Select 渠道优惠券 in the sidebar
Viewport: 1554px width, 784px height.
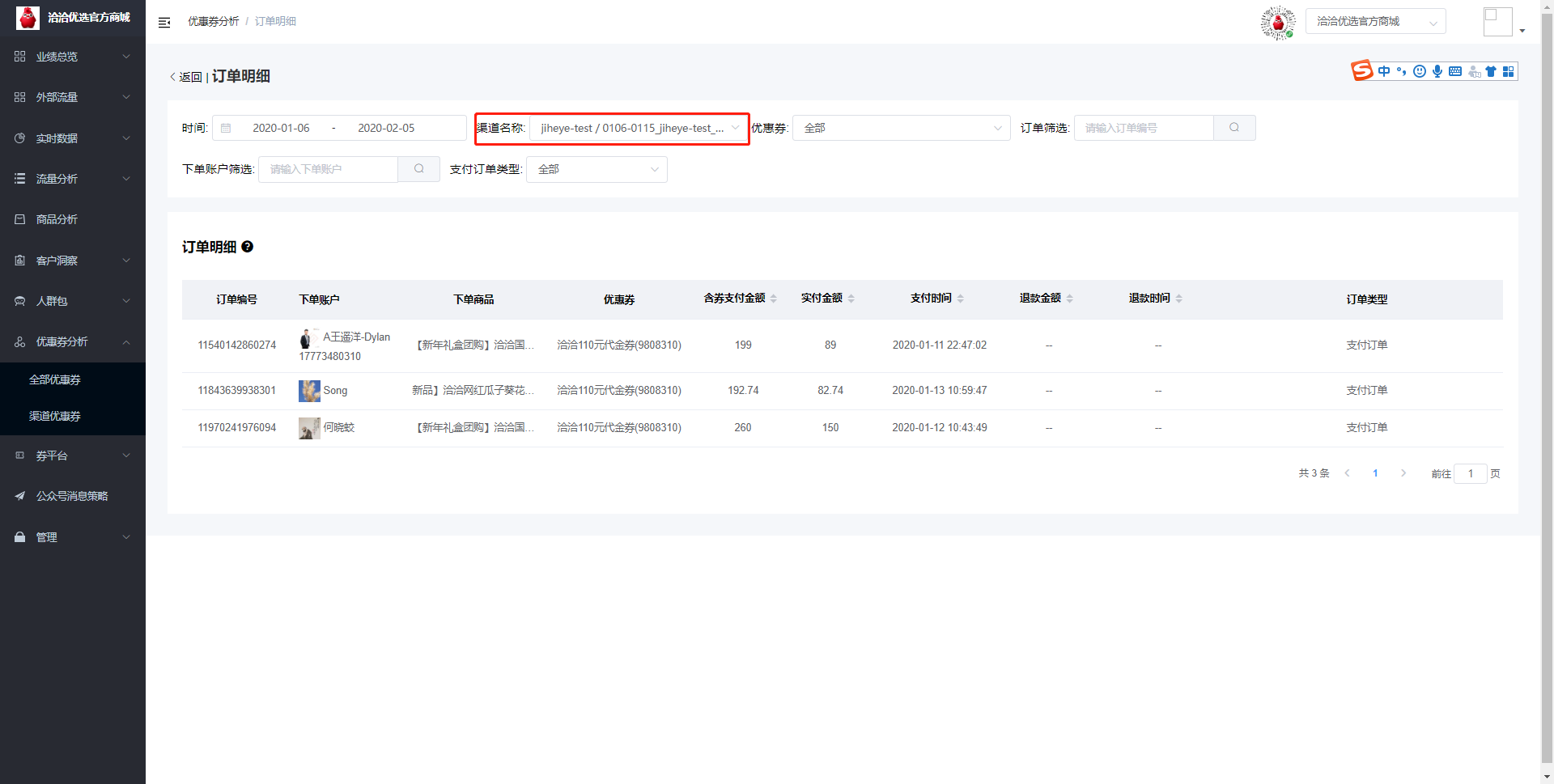click(x=55, y=416)
